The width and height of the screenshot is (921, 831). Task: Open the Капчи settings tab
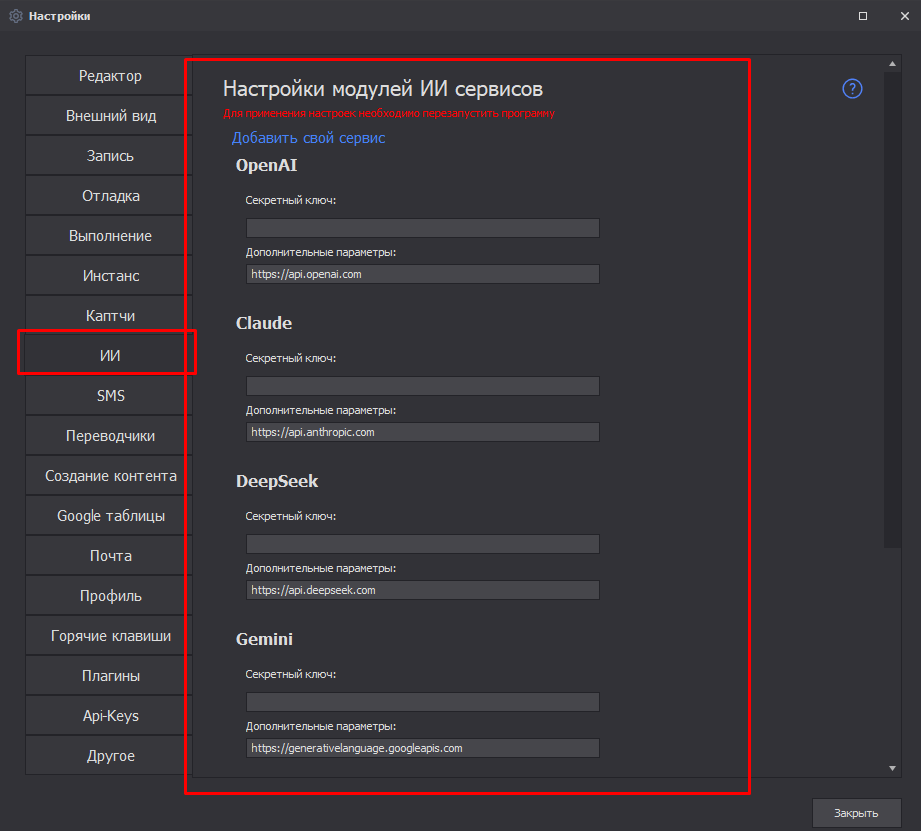109,315
